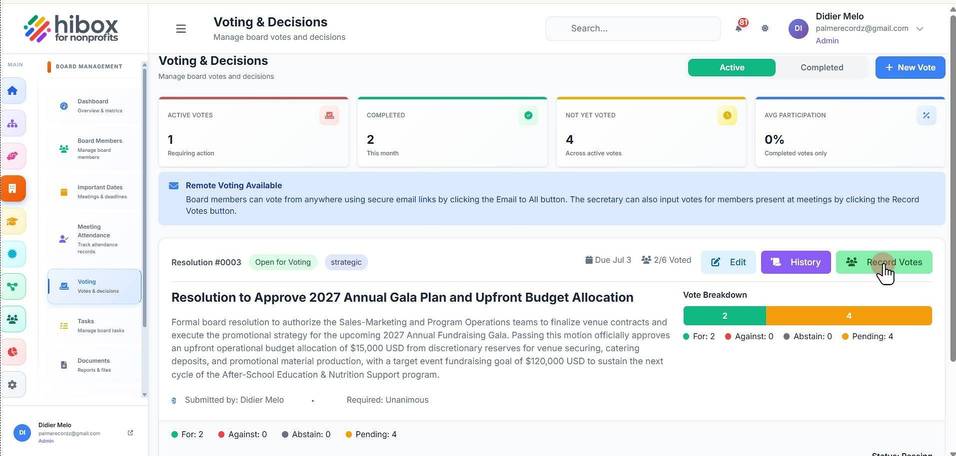
Task: Switch to Active votes toggle
Action: 732,68
